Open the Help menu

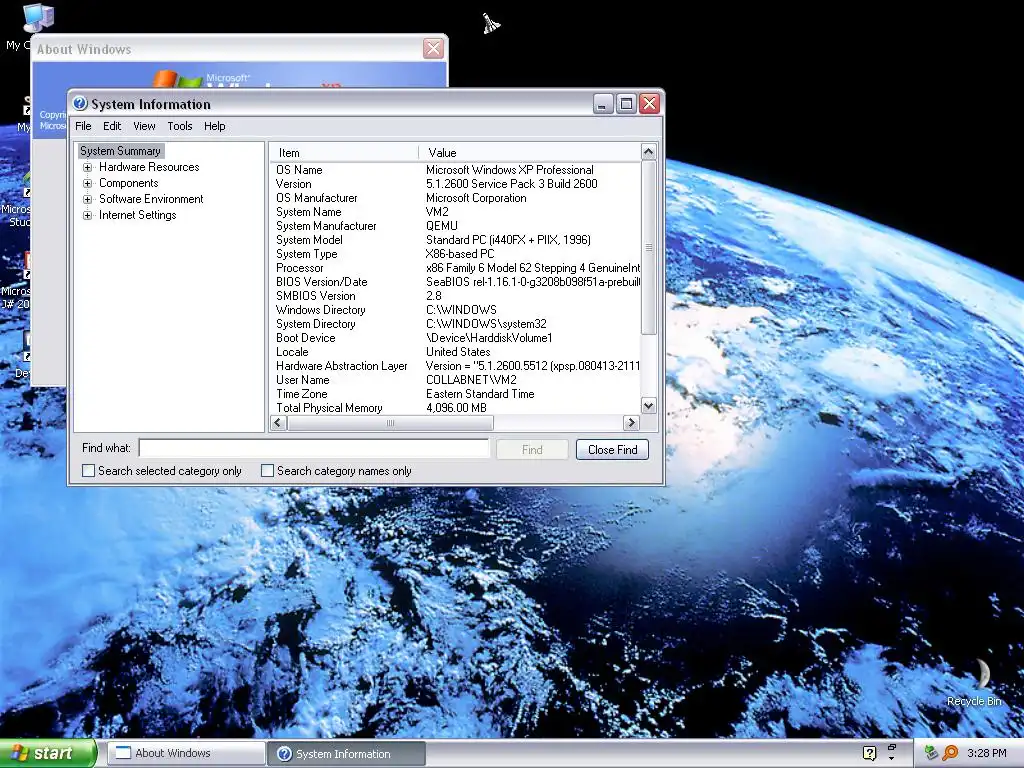[214, 126]
